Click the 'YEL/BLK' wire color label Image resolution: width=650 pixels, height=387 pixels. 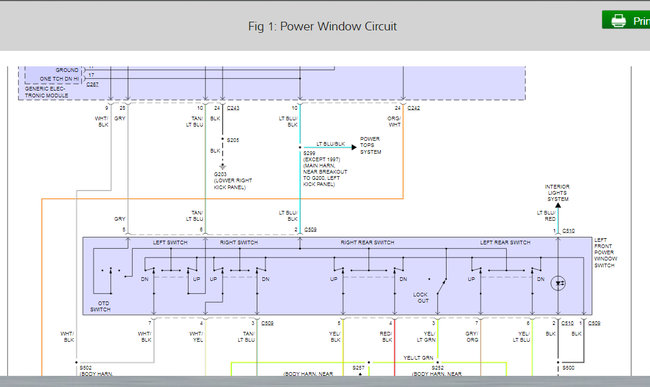tap(335, 336)
